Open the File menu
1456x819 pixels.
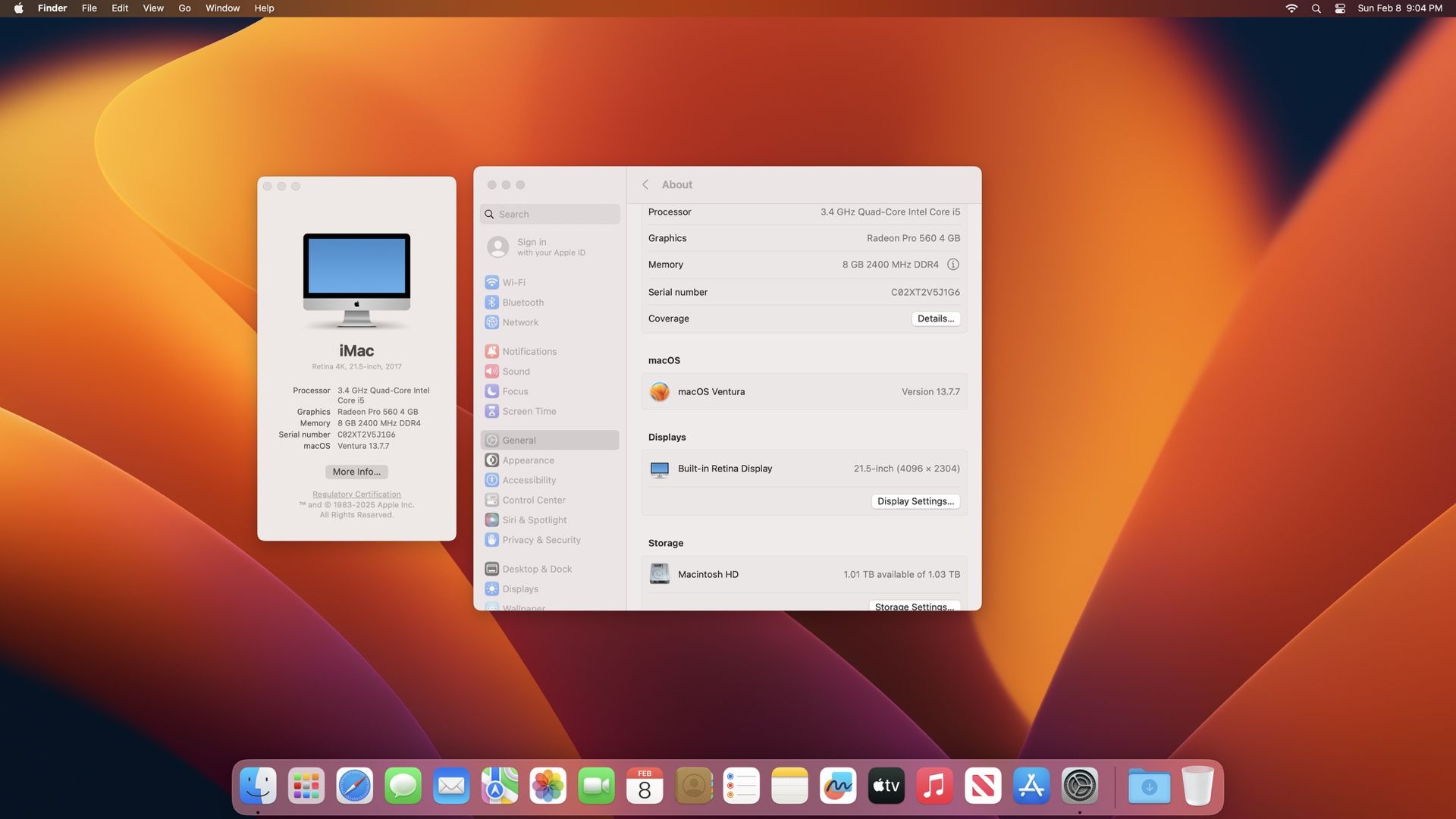point(89,8)
